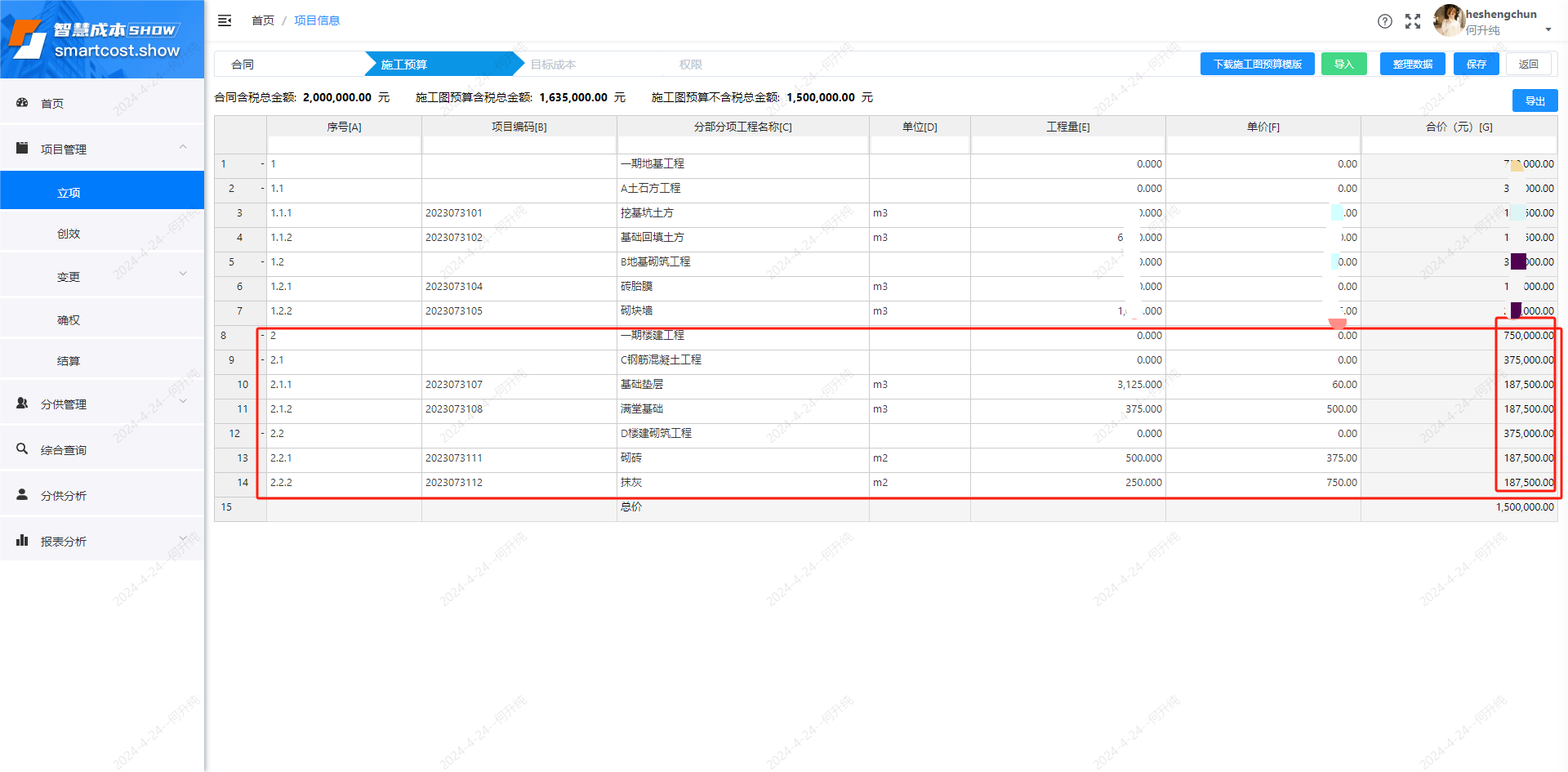The width and height of the screenshot is (1568, 772).
Task: Click the 分部分项工程名称 column filter box
Action: coord(742,145)
